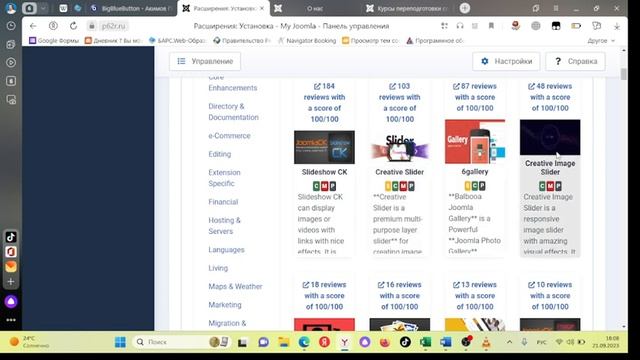The width and height of the screenshot is (640, 360).
Task: Open sidebar more options three dots
Action: coord(11,320)
